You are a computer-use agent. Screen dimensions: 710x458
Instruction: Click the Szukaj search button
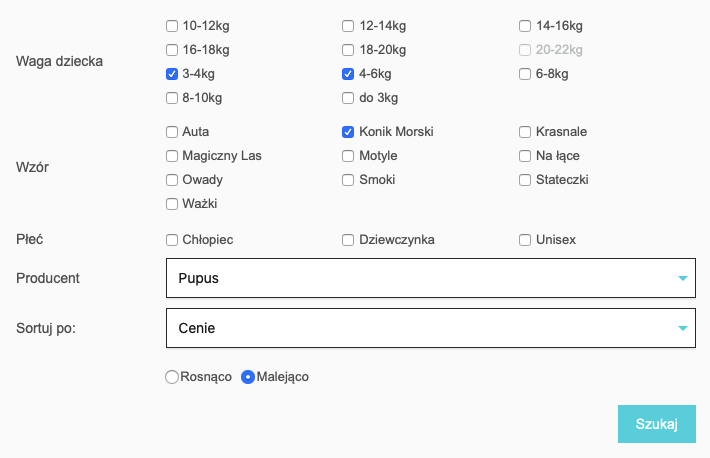click(x=656, y=424)
